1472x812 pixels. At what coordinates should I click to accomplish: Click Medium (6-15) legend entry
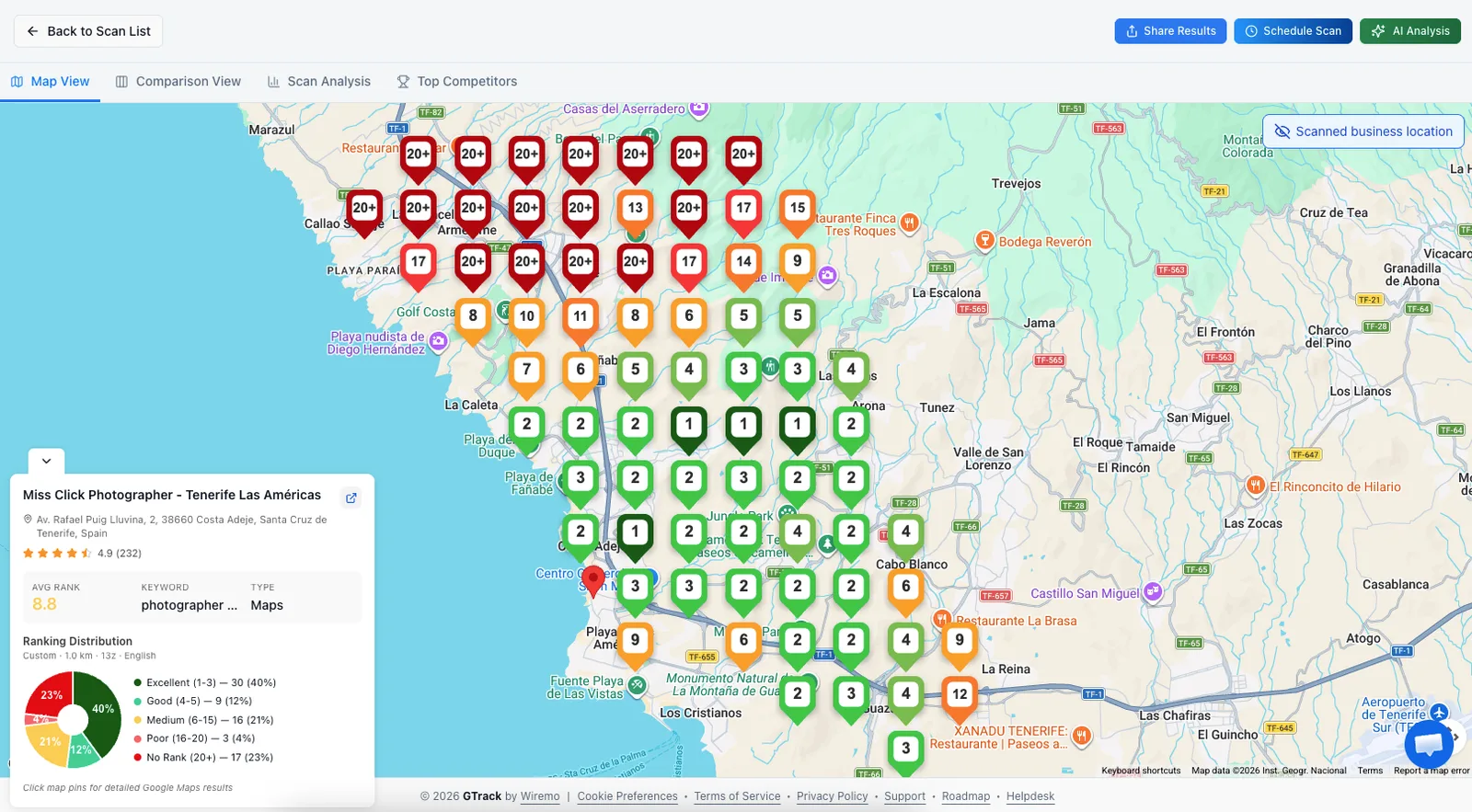click(x=203, y=720)
